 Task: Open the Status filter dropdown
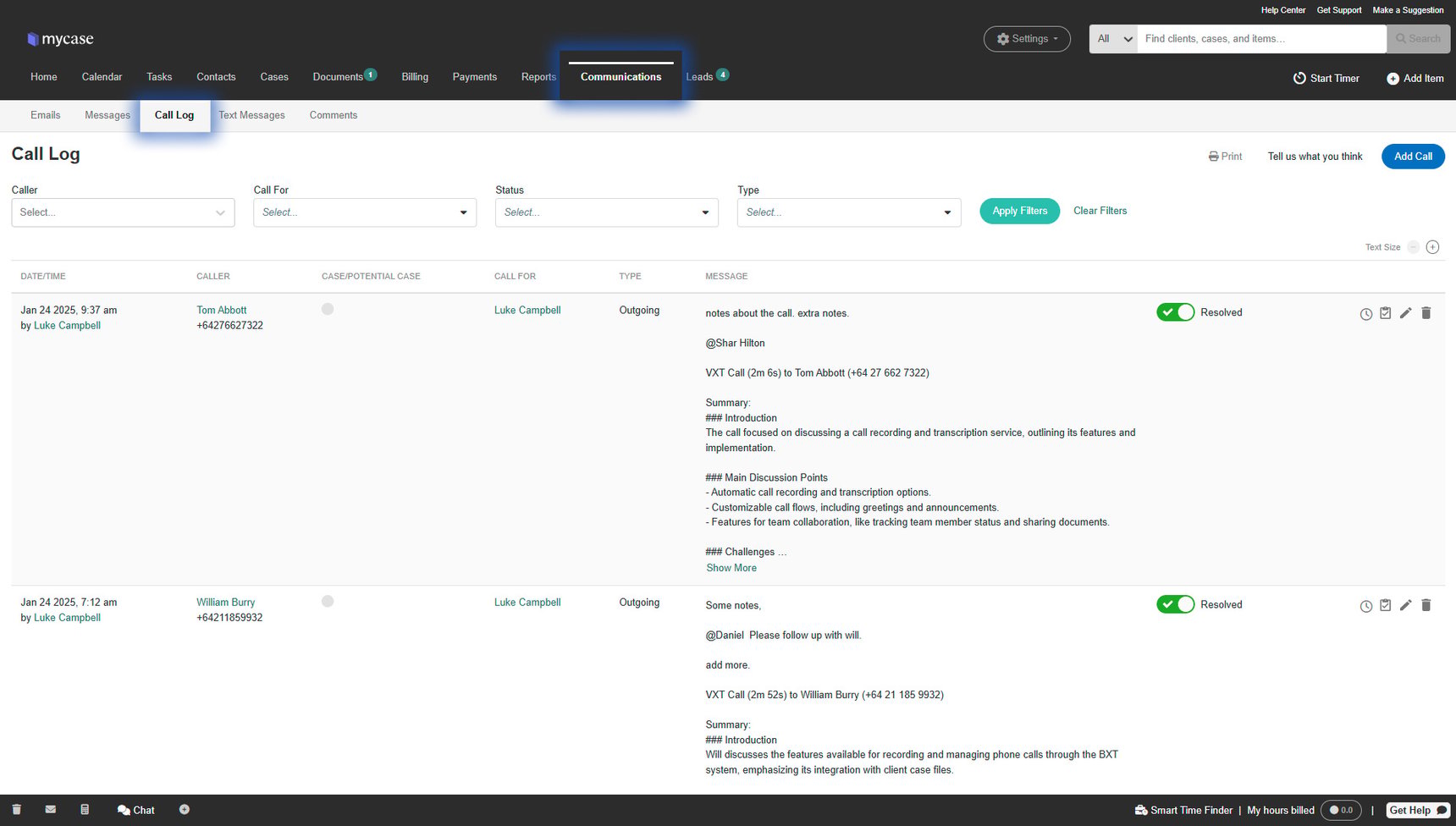607,212
